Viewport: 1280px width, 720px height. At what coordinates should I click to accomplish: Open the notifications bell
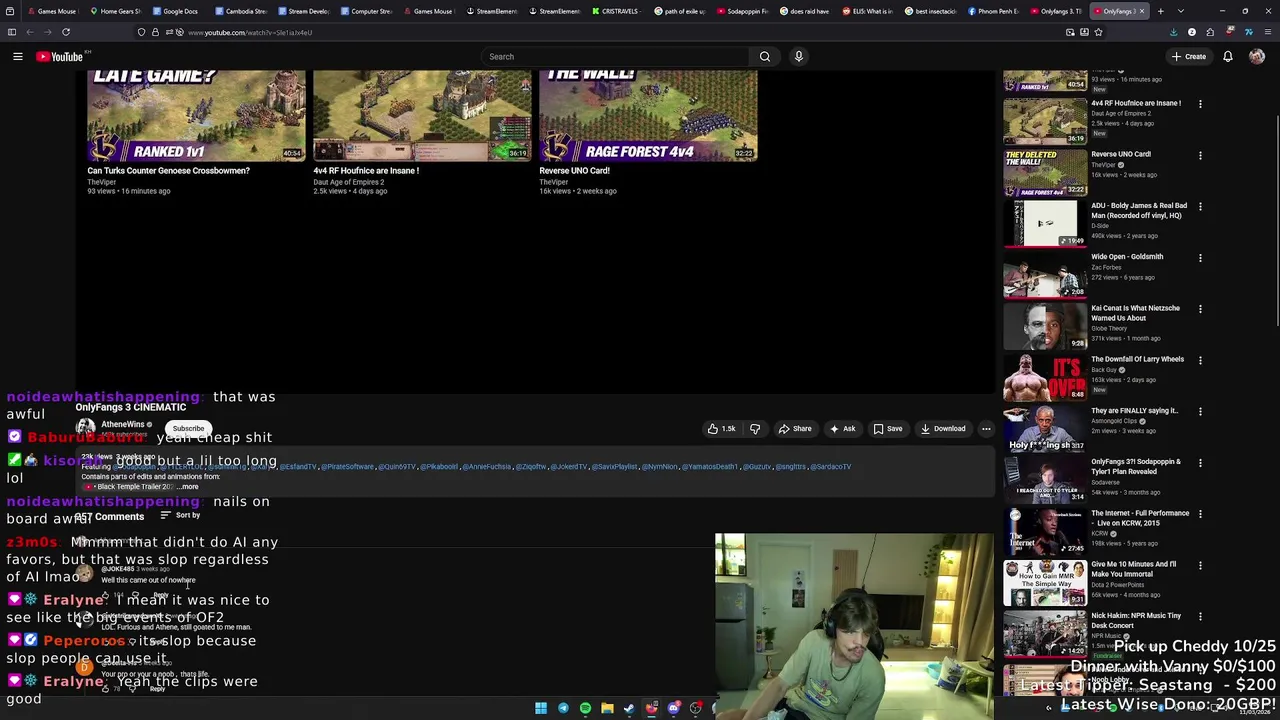pos(1228,57)
